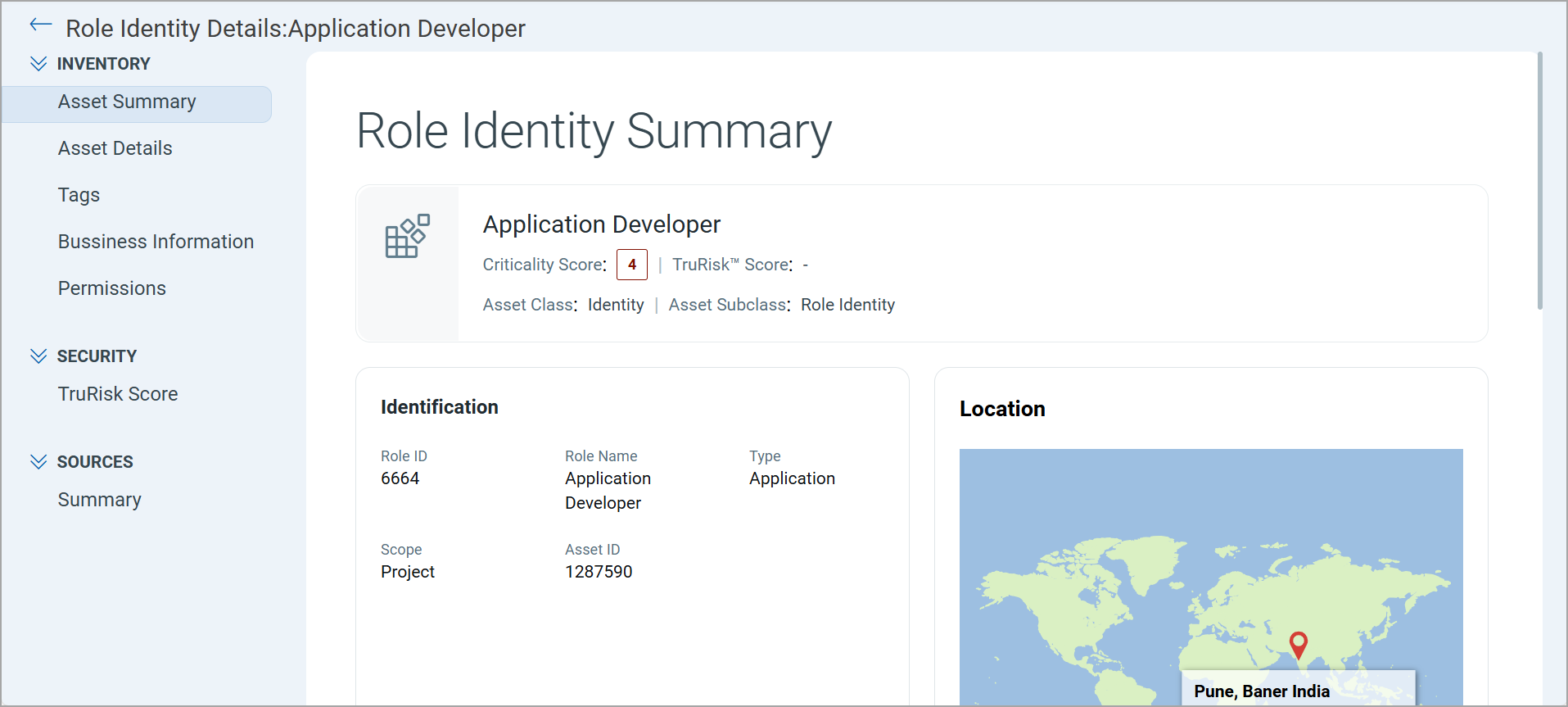Click the Role Identity asset subclass value
The width and height of the screenshot is (1568, 707).
tap(847, 305)
